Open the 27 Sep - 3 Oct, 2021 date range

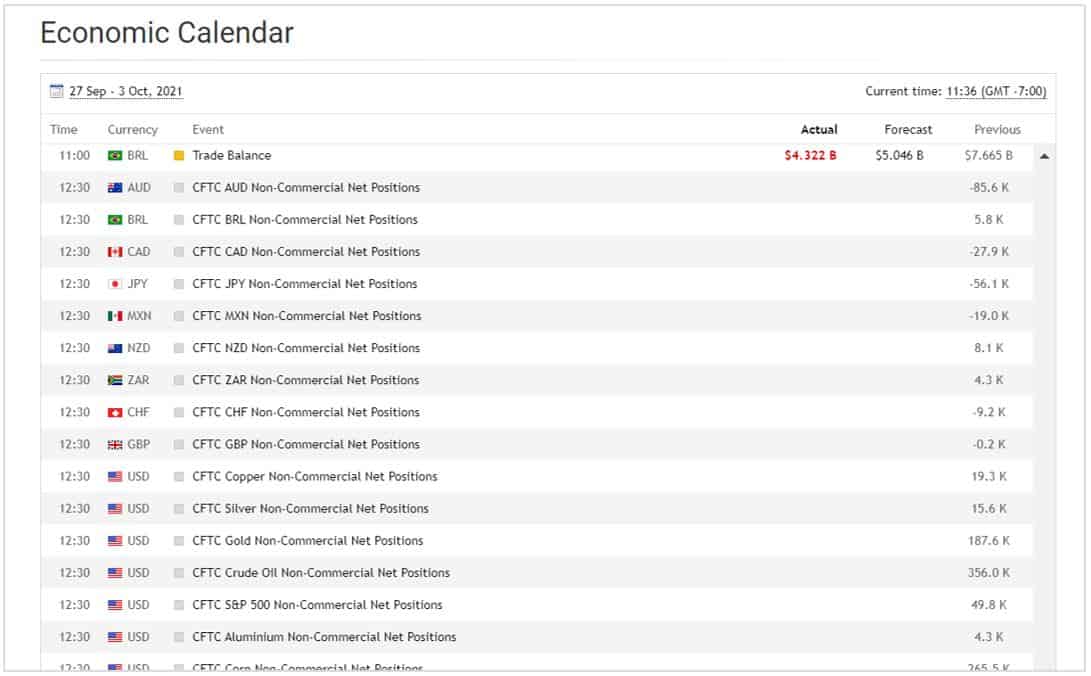coord(126,91)
